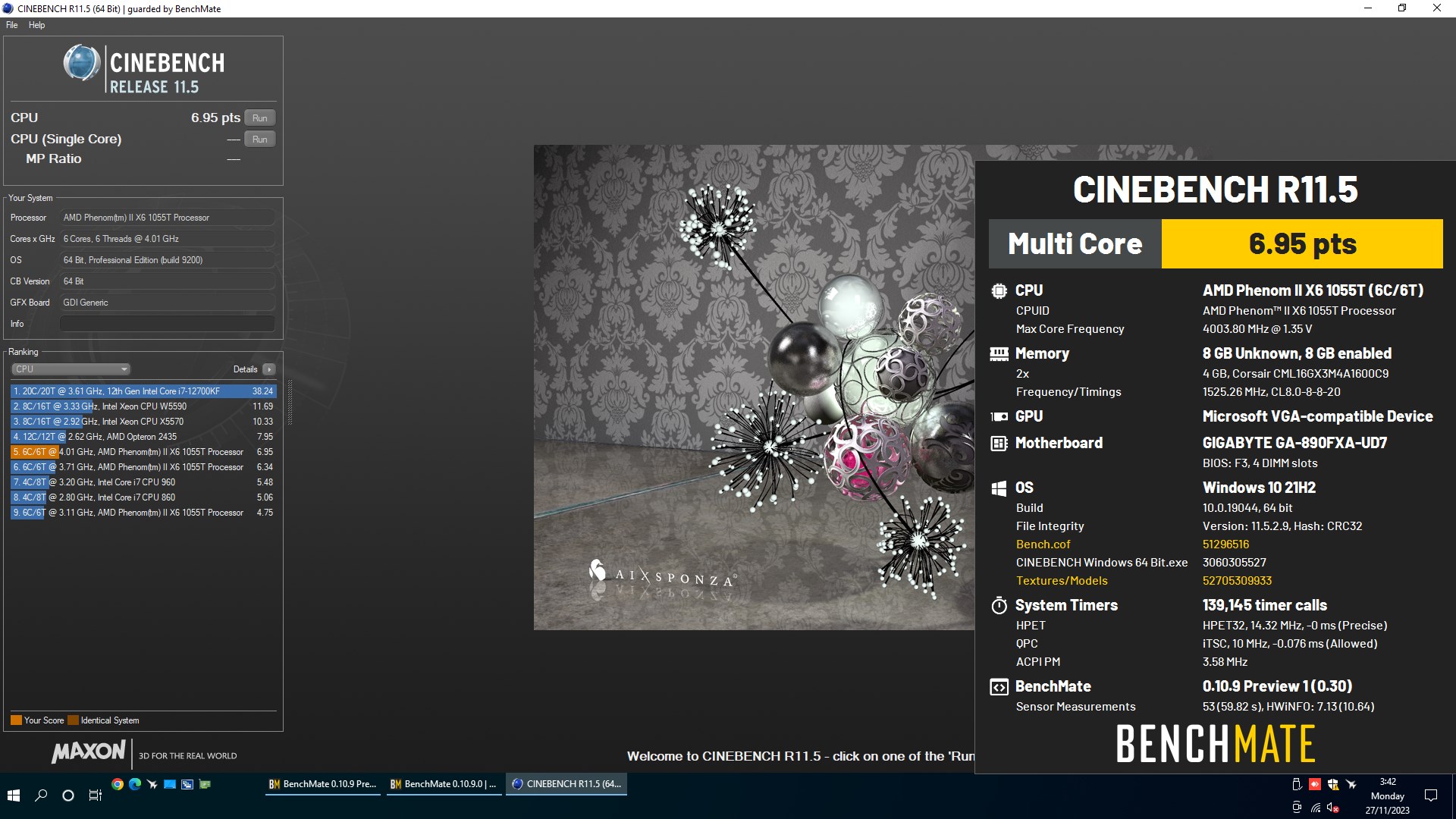
Task: Click the CPU chip icon in BenchMate panel
Action: [x=999, y=290]
